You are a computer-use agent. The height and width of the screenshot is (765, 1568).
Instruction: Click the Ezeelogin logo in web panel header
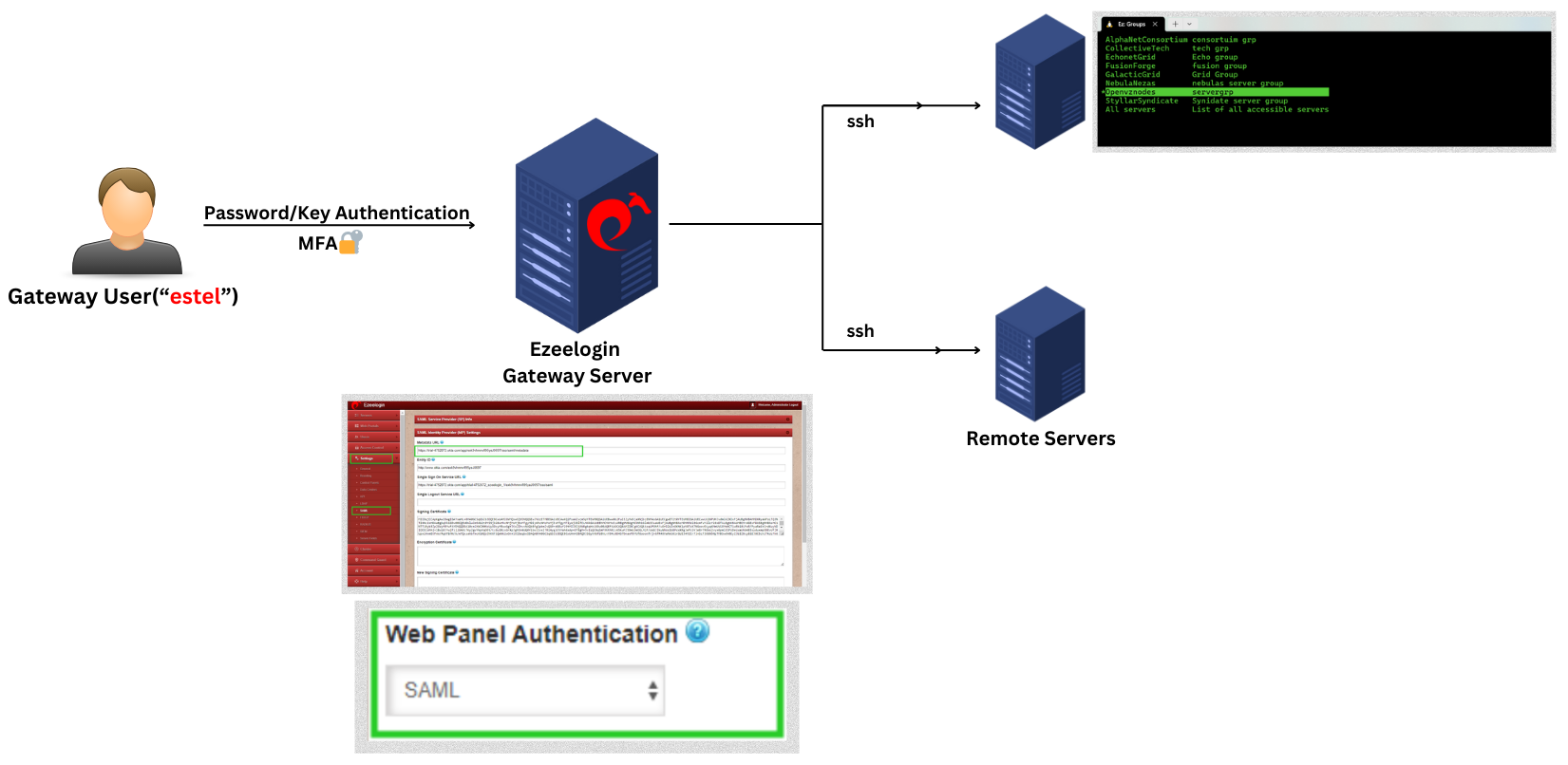click(x=355, y=405)
